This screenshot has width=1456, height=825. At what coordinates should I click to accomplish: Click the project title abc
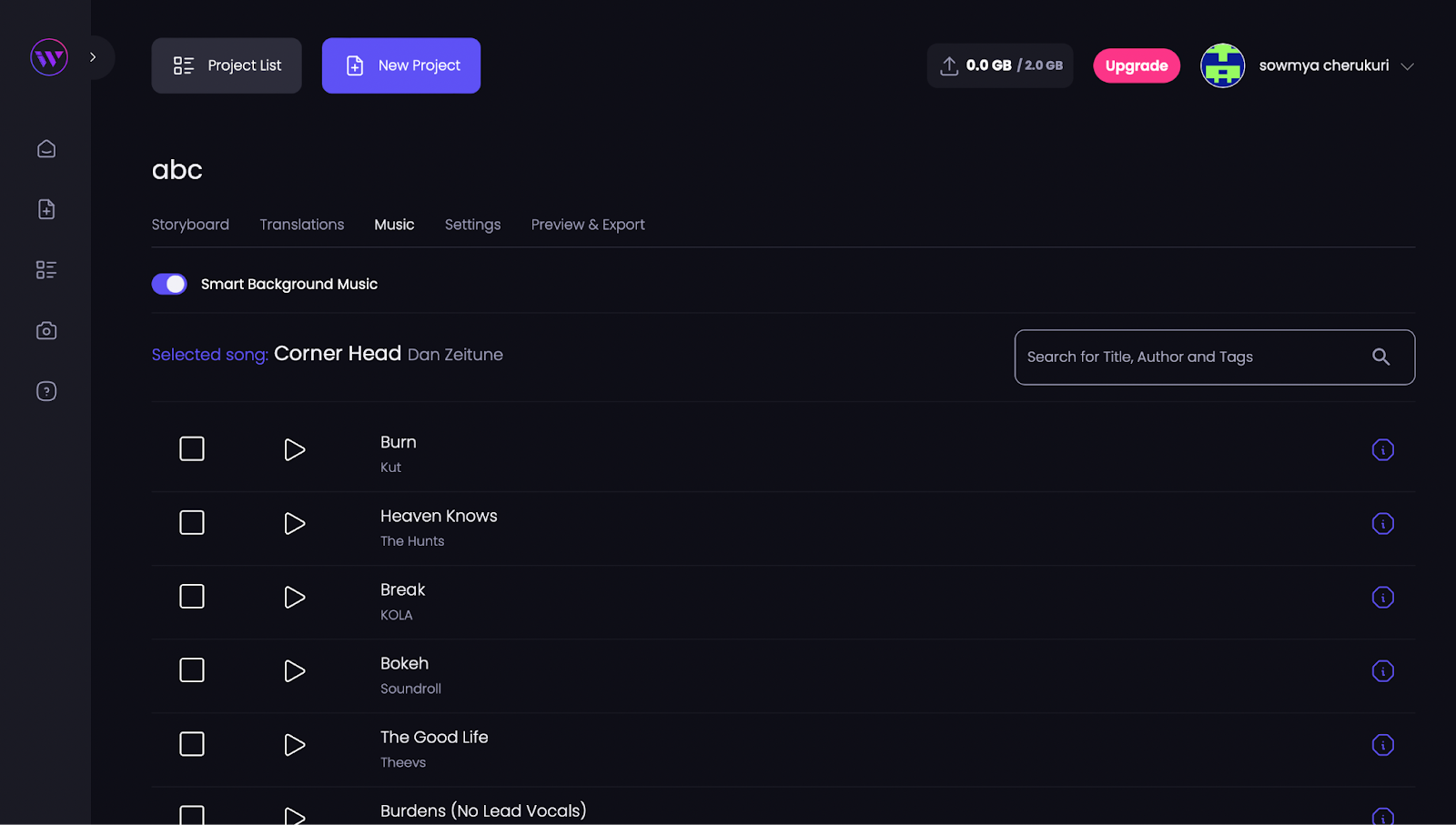tap(177, 170)
